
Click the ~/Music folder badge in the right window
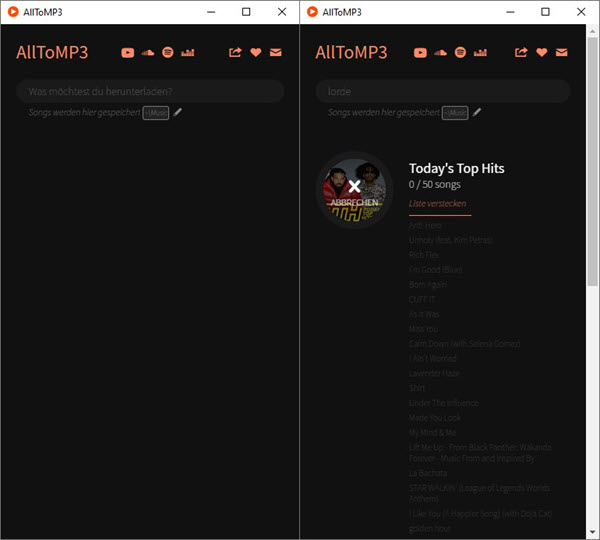pyautogui.click(x=455, y=113)
